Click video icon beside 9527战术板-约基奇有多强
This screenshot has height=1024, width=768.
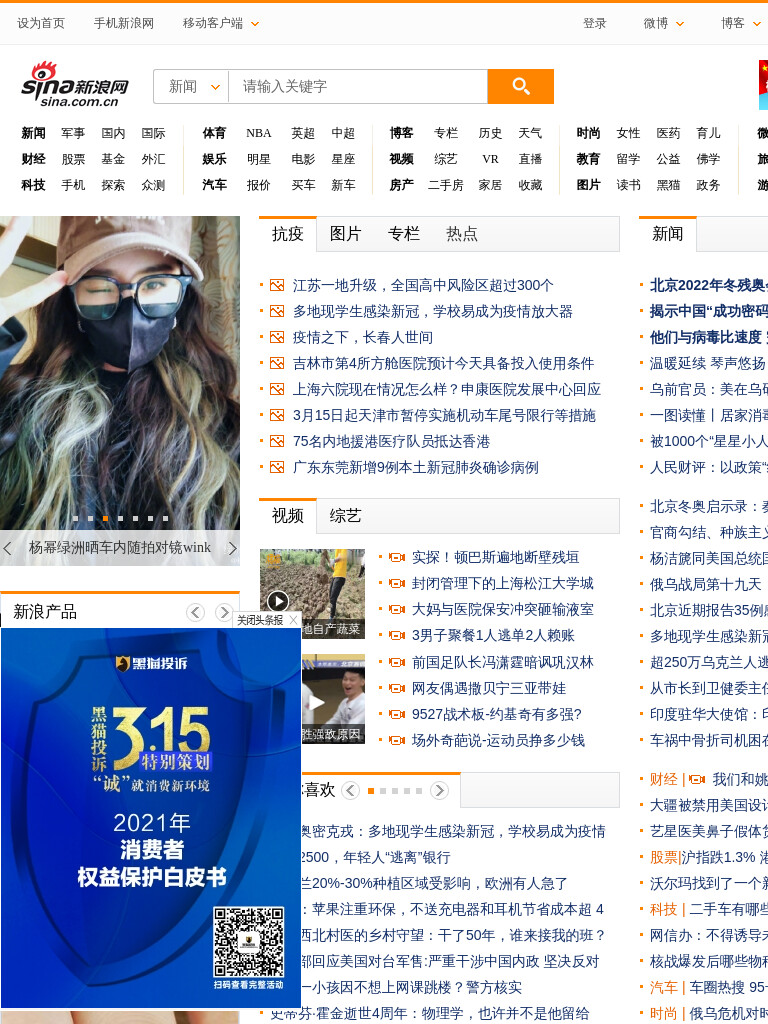(396, 714)
